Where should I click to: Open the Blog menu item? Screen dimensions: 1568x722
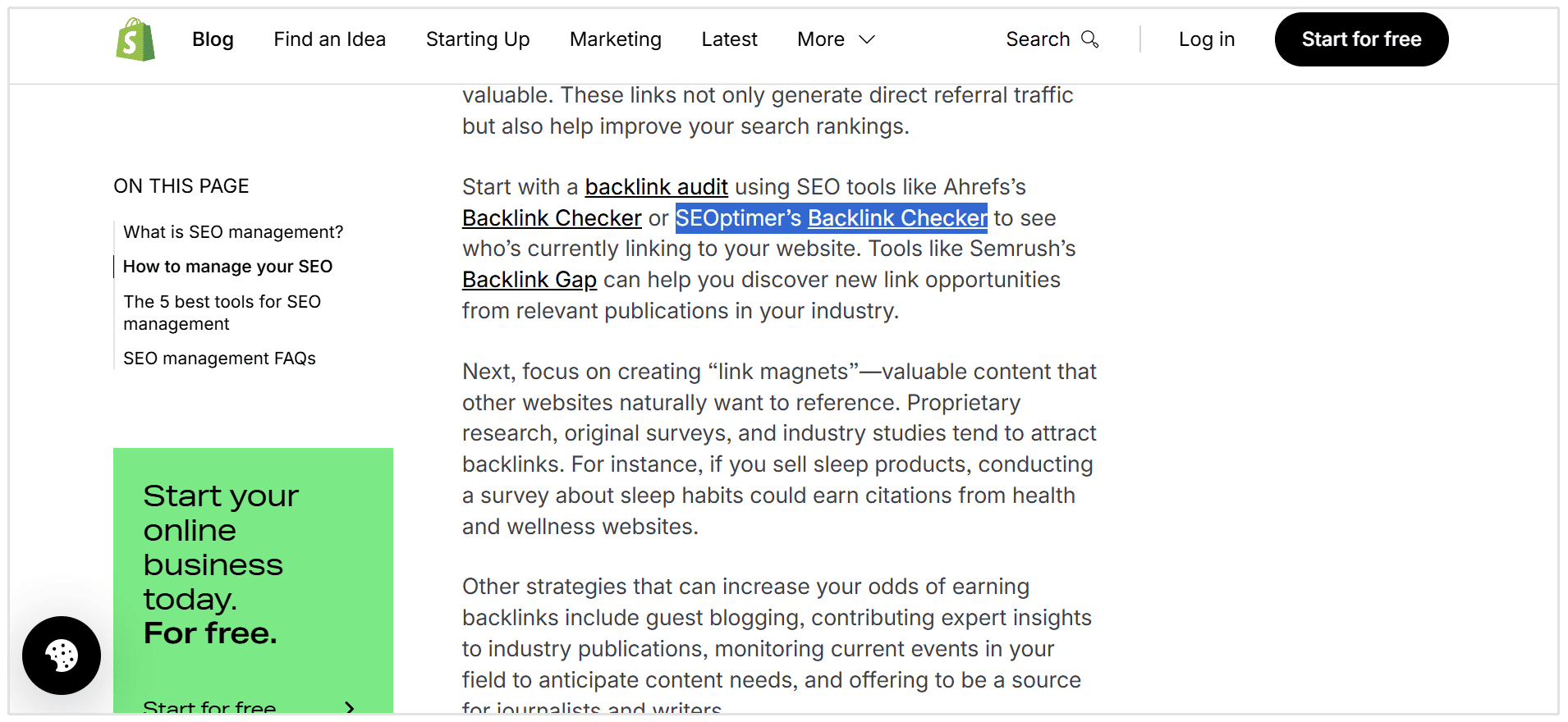pos(213,39)
